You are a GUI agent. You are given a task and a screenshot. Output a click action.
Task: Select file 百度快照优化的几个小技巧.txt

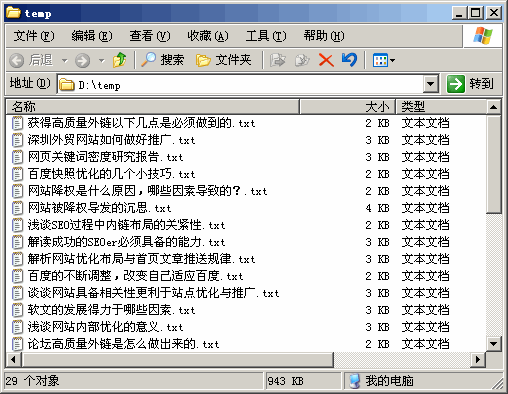tap(112, 174)
